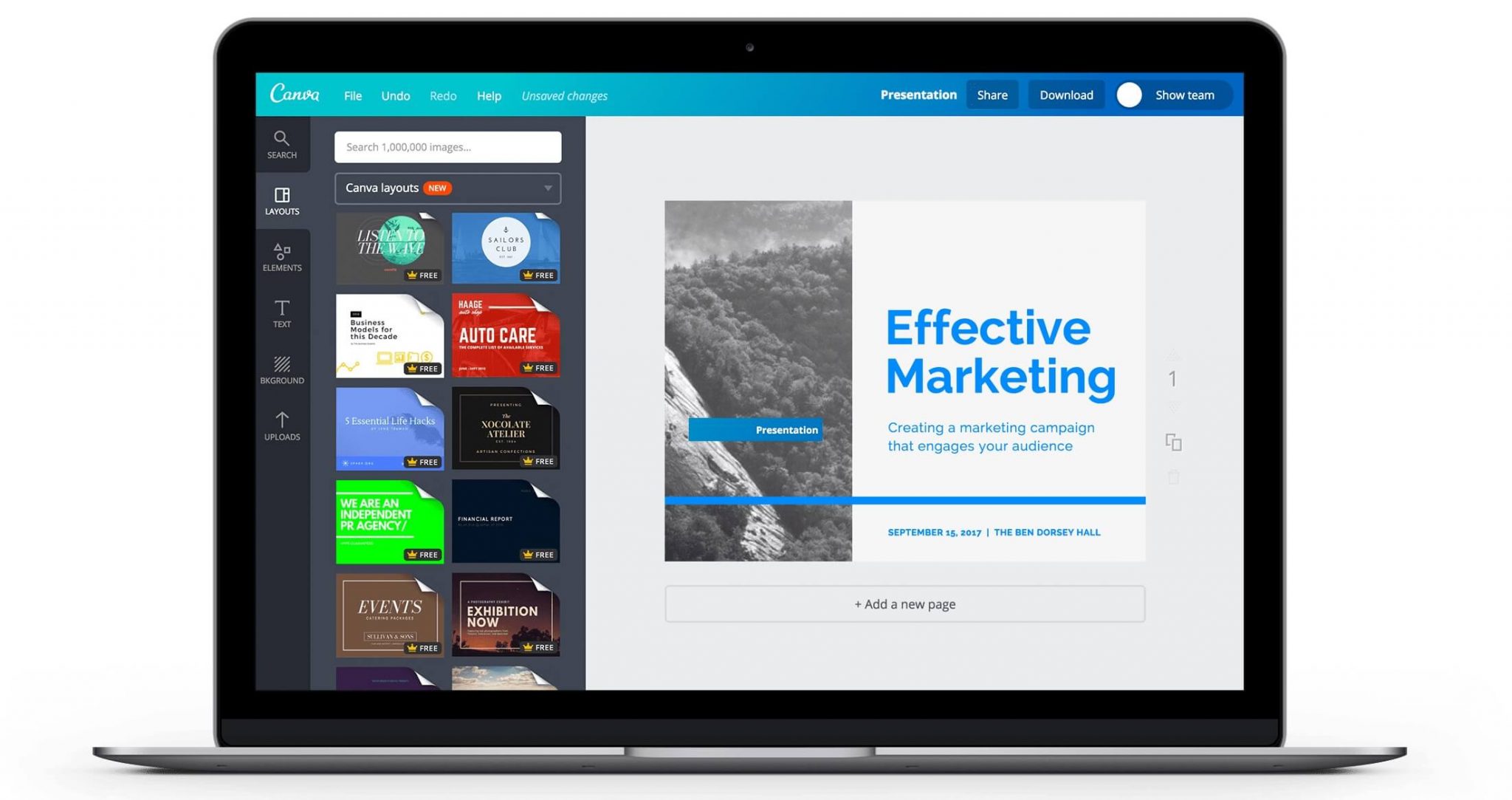Screen dimensions: 1512x800
Task: Click the Download button
Action: click(1065, 95)
